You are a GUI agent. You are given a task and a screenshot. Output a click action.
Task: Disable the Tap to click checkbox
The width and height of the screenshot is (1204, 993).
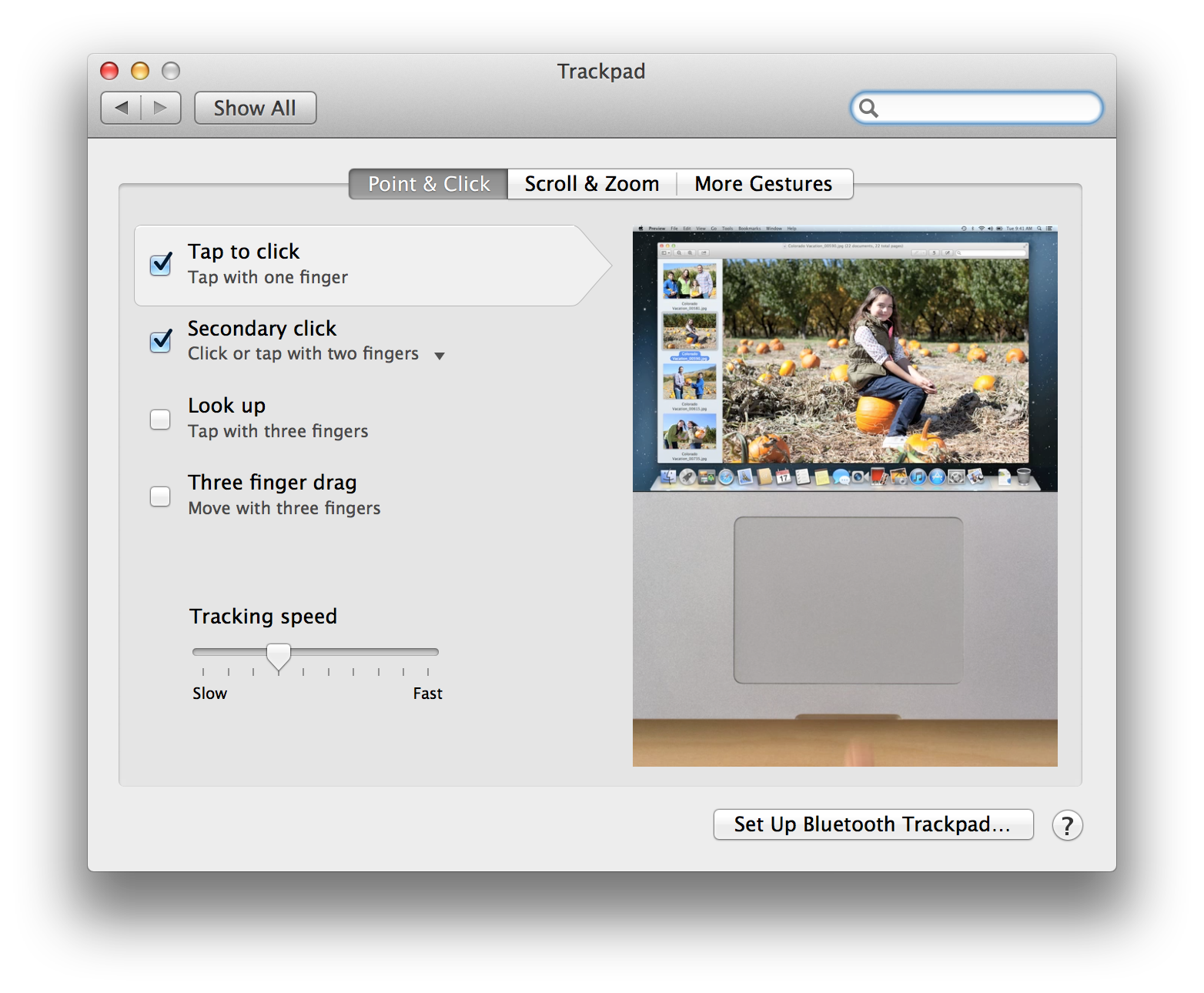coord(160,264)
